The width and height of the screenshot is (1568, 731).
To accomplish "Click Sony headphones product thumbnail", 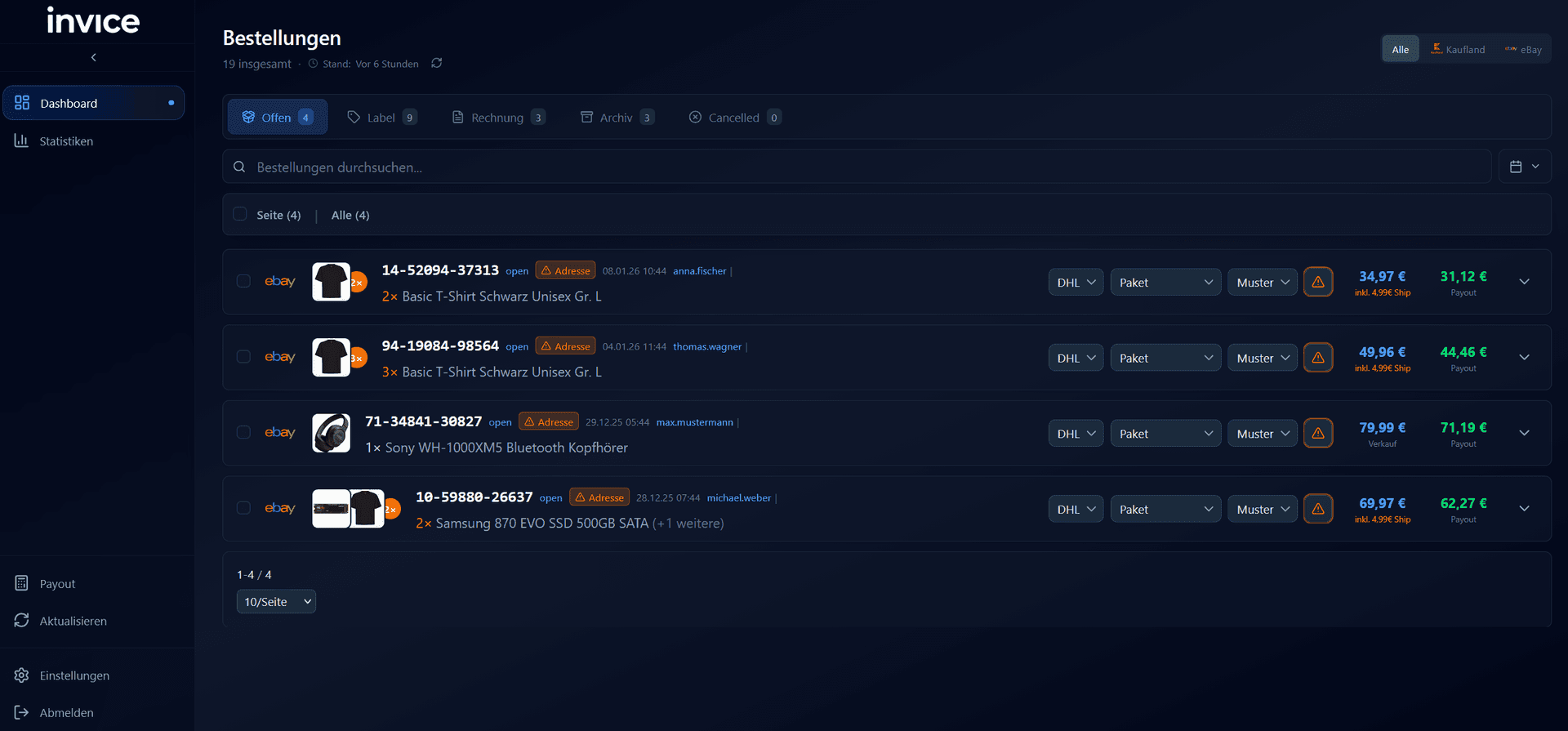I will [x=331, y=434].
